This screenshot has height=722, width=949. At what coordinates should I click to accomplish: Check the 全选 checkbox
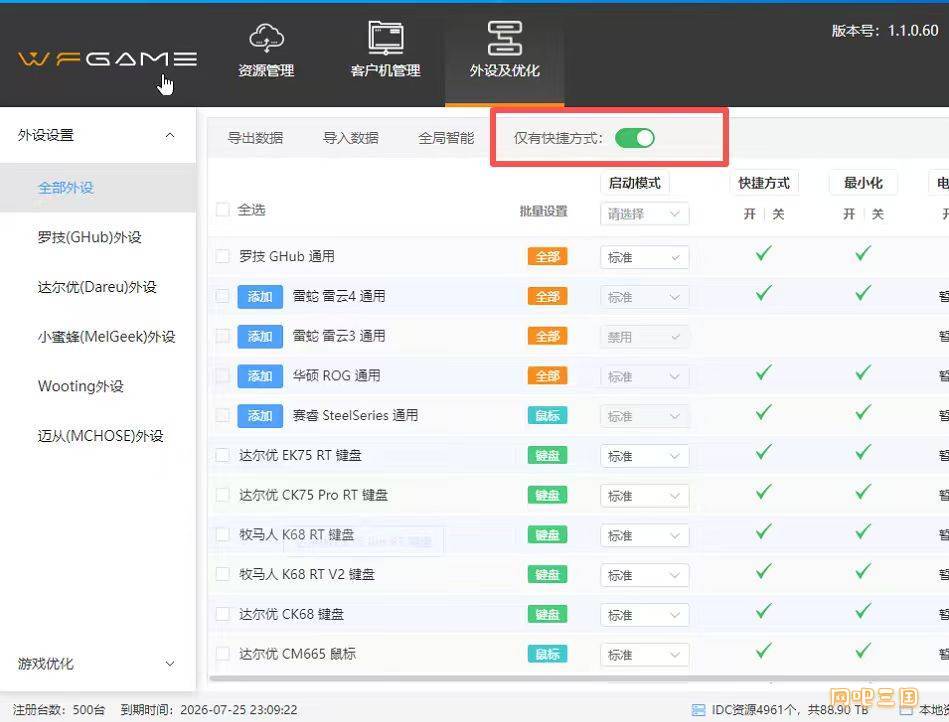coord(223,210)
